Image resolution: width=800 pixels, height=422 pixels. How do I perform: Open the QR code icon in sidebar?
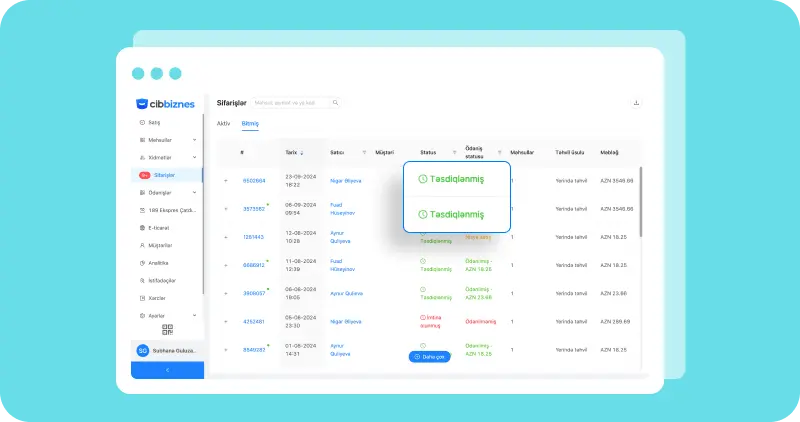point(167,330)
